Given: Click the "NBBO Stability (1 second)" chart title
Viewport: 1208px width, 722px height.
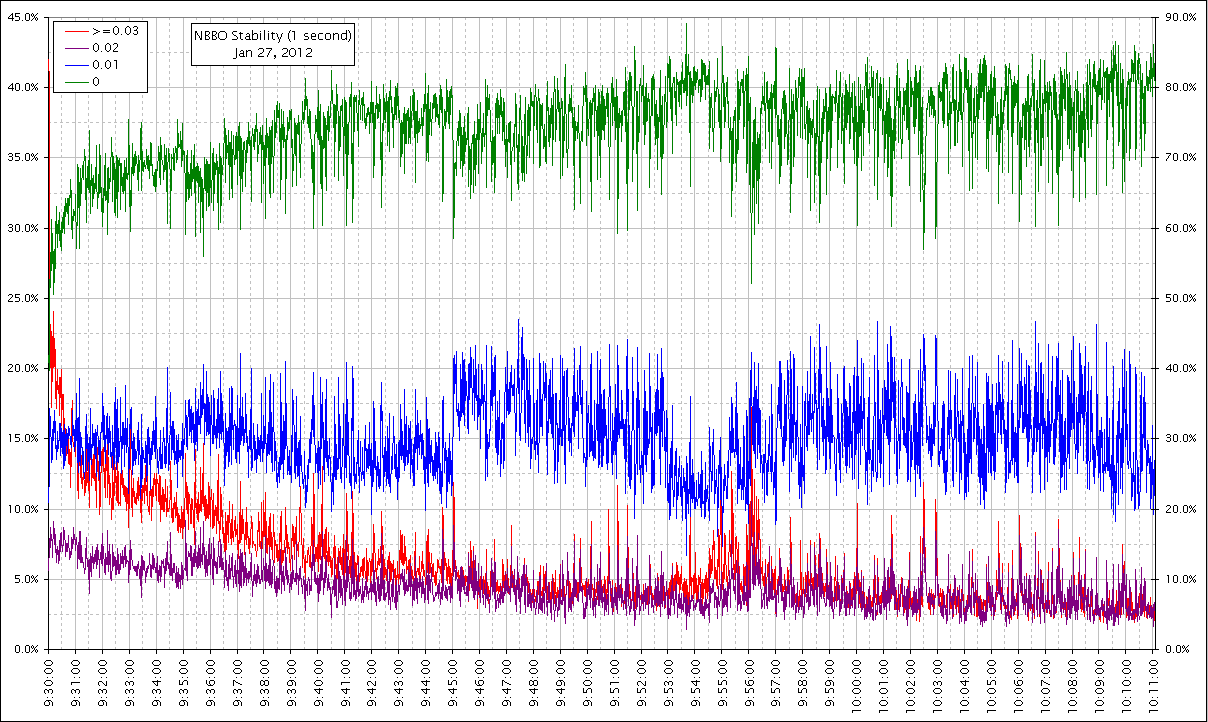Looking at the screenshot, I should (x=273, y=36).
